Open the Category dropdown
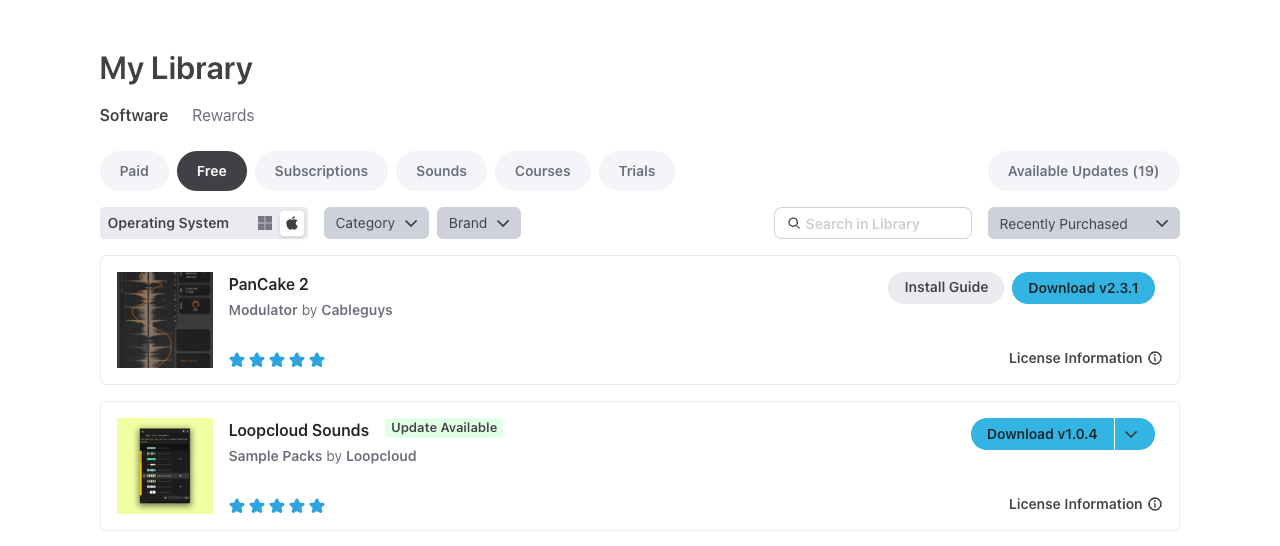 376,223
